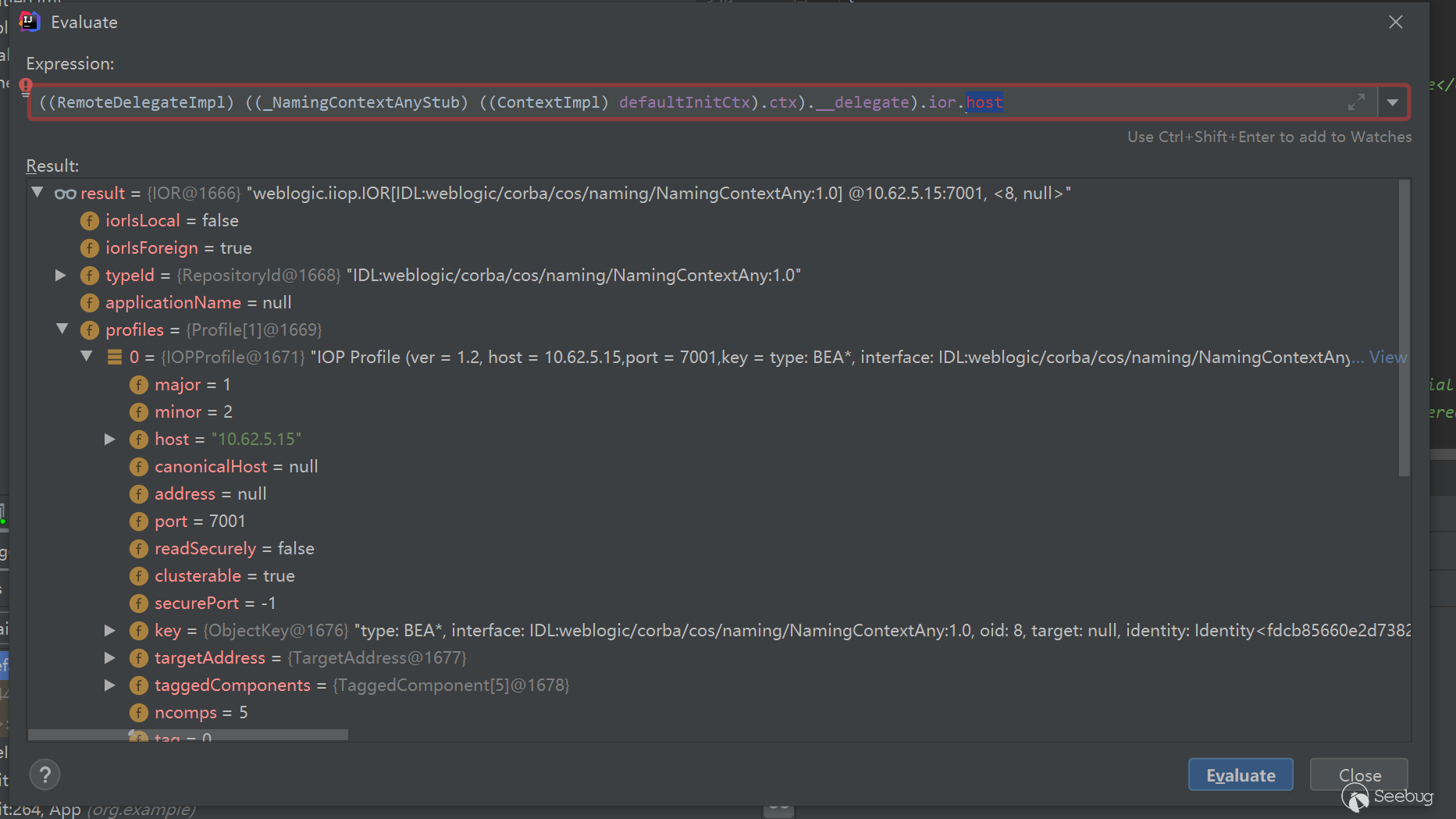The width and height of the screenshot is (1456, 819).
Task: Click the field icon beside typeId
Action: (x=90, y=275)
